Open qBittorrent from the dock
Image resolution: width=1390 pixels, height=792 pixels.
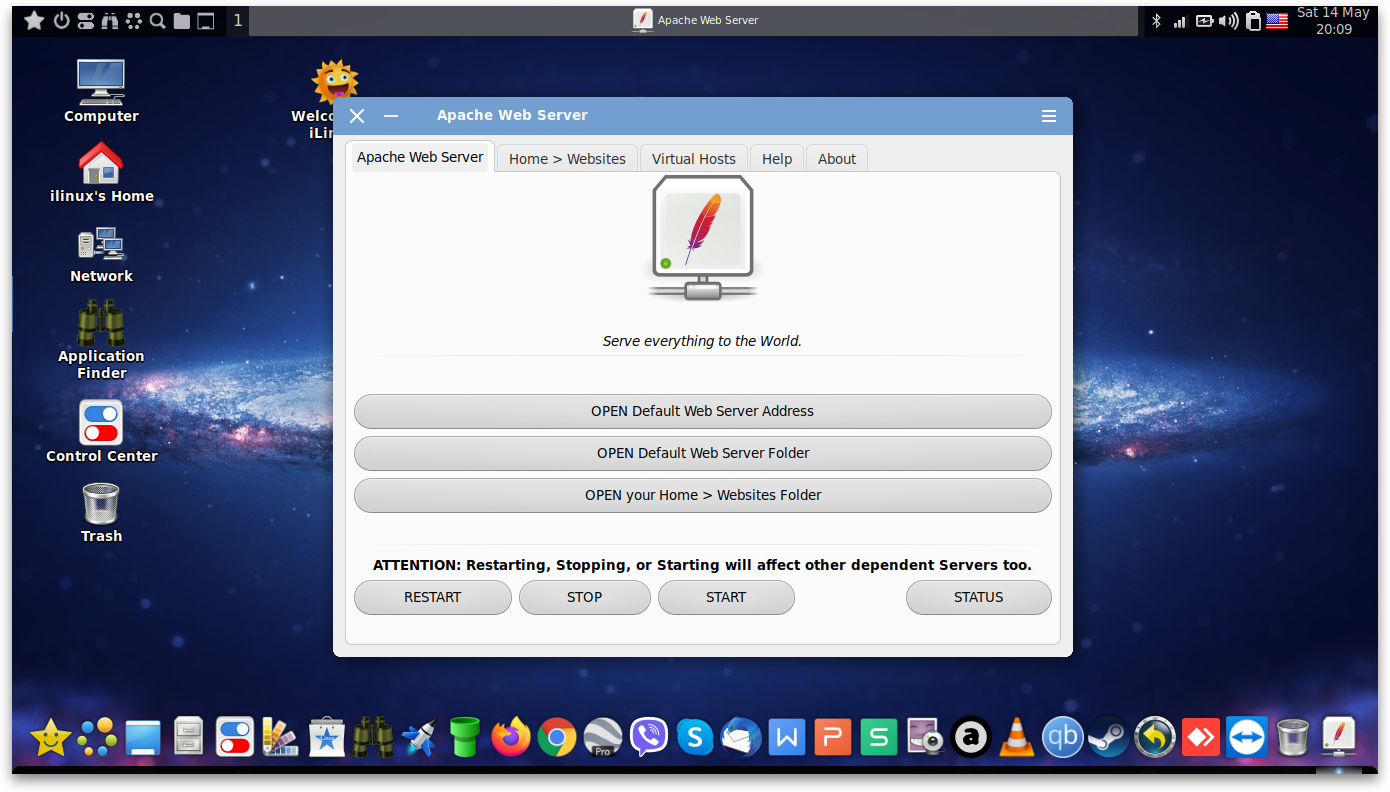click(1063, 738)
